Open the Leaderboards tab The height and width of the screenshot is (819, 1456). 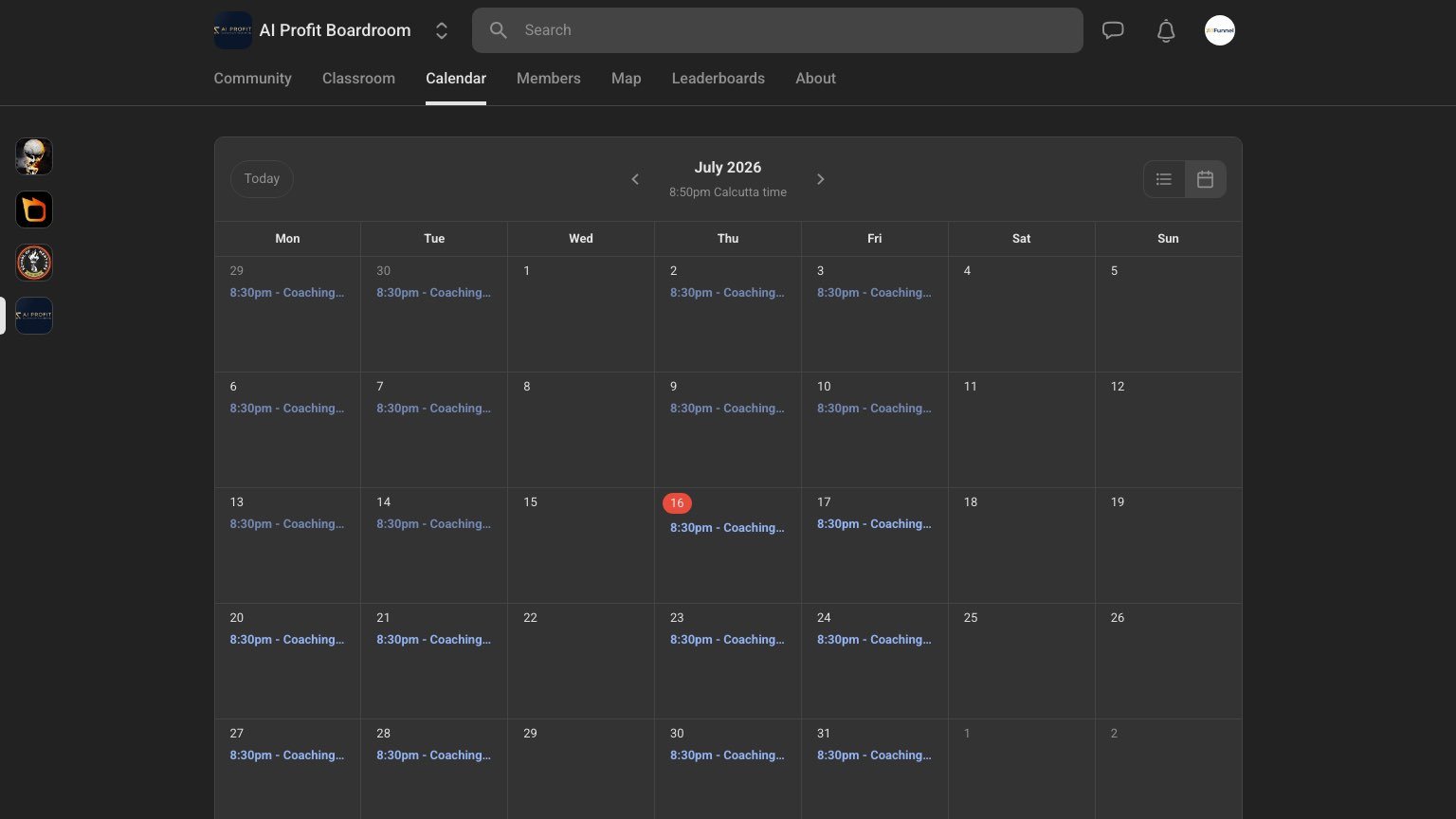tap(719, 79)
